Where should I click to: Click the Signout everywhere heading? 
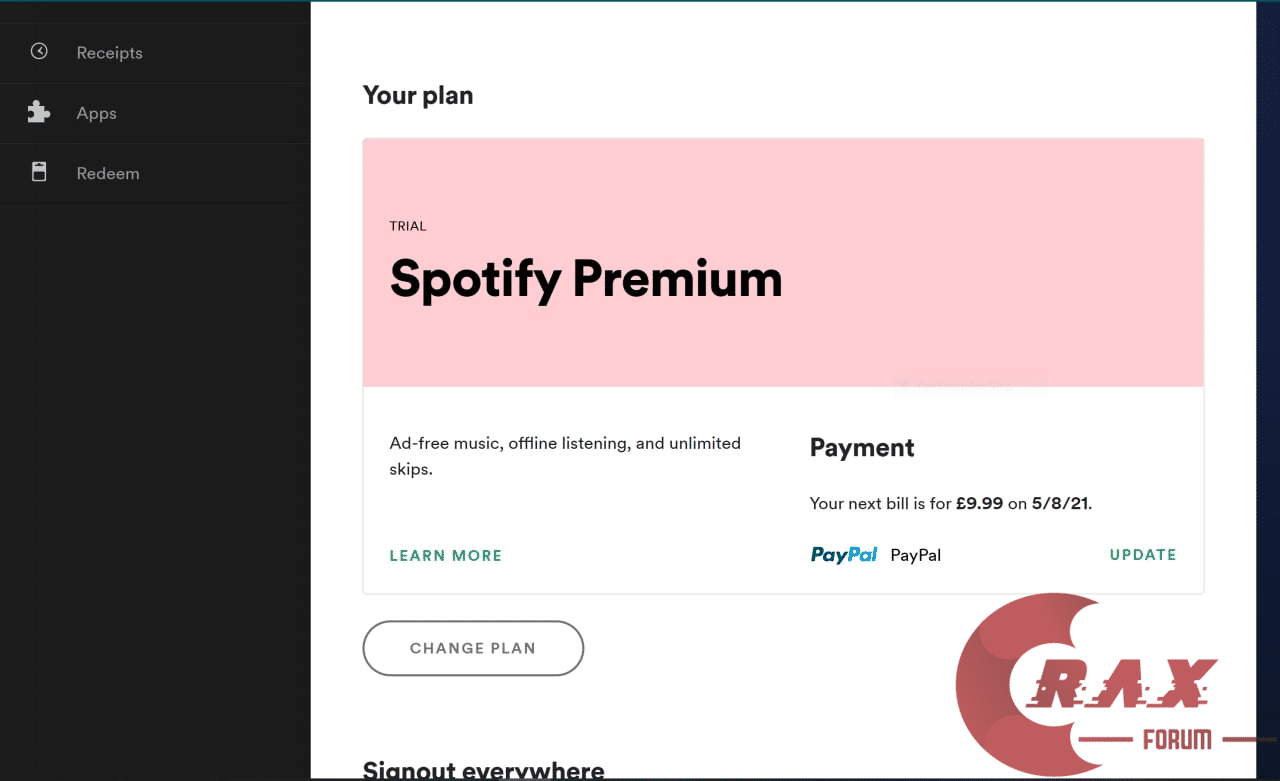[483, 770]
